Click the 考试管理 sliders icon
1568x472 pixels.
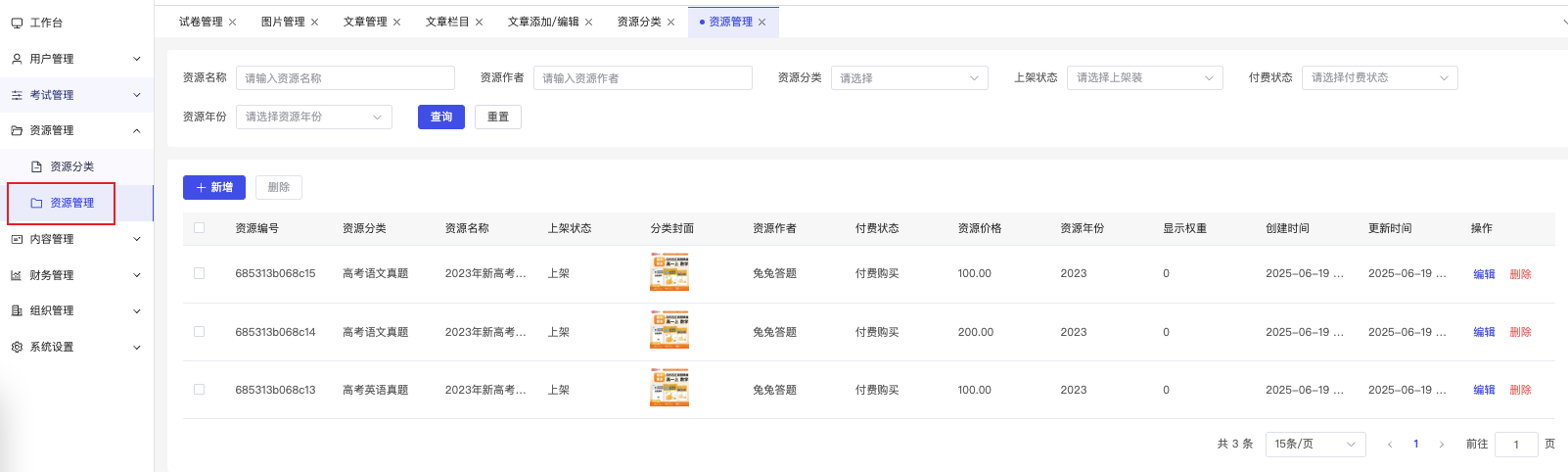pyautogui.click(x=17, y=95)
